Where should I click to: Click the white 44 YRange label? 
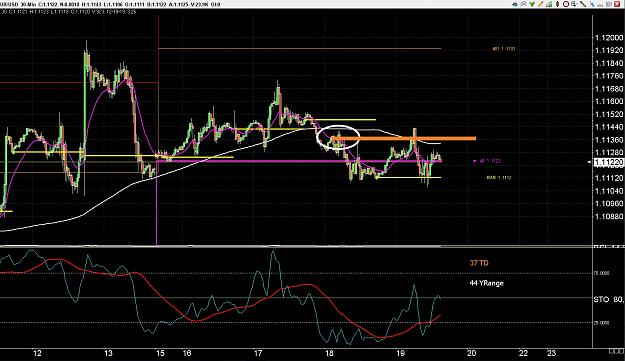[486, 283]
